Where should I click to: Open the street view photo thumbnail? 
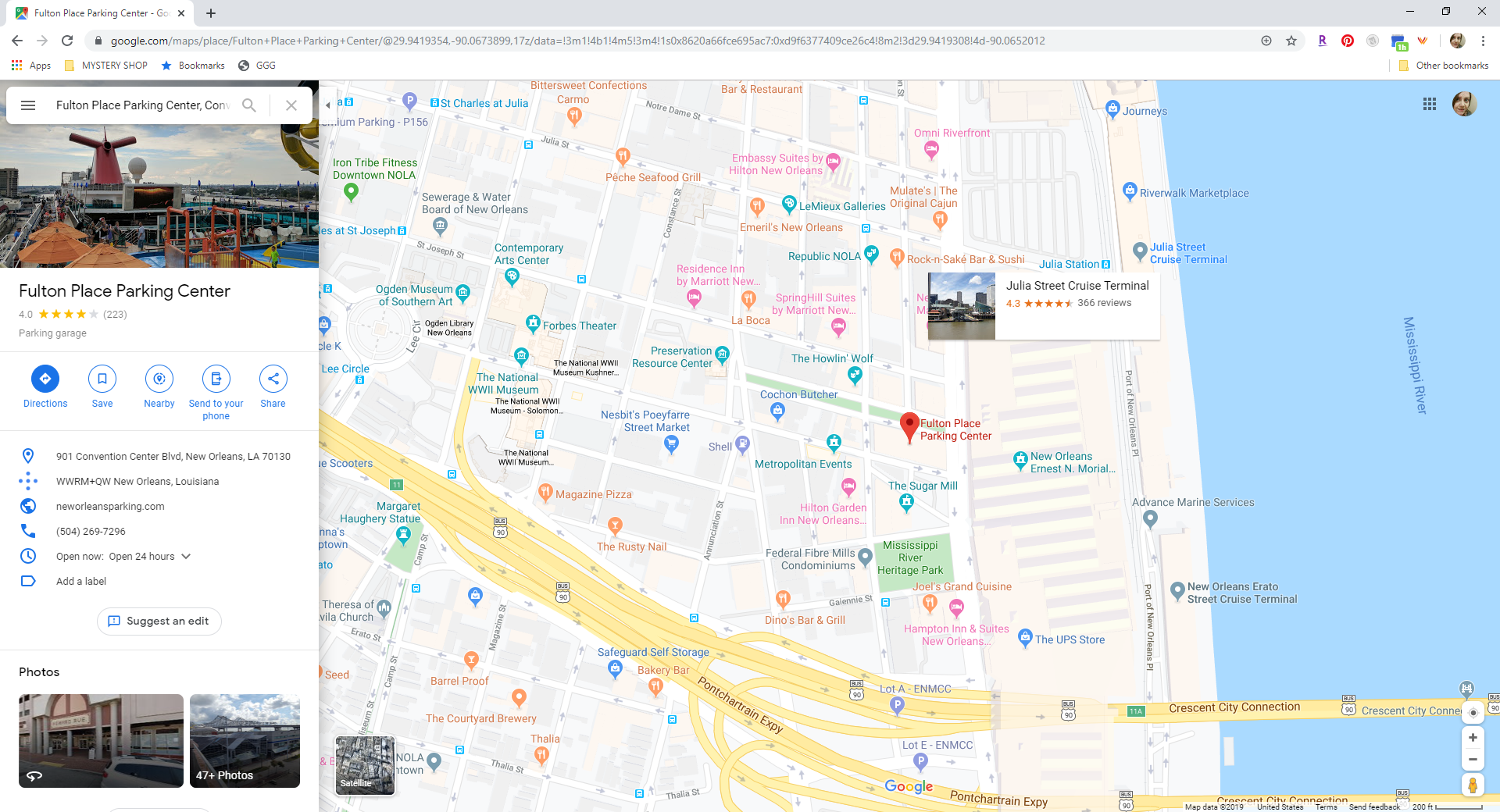coord(101,741)
